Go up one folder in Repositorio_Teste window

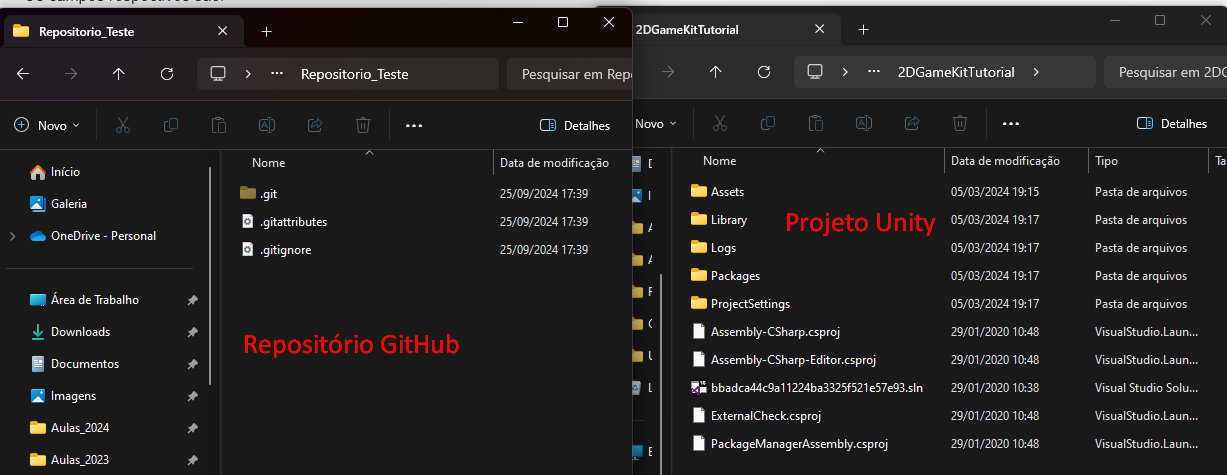pyautogui.click(x=119, y=74)
